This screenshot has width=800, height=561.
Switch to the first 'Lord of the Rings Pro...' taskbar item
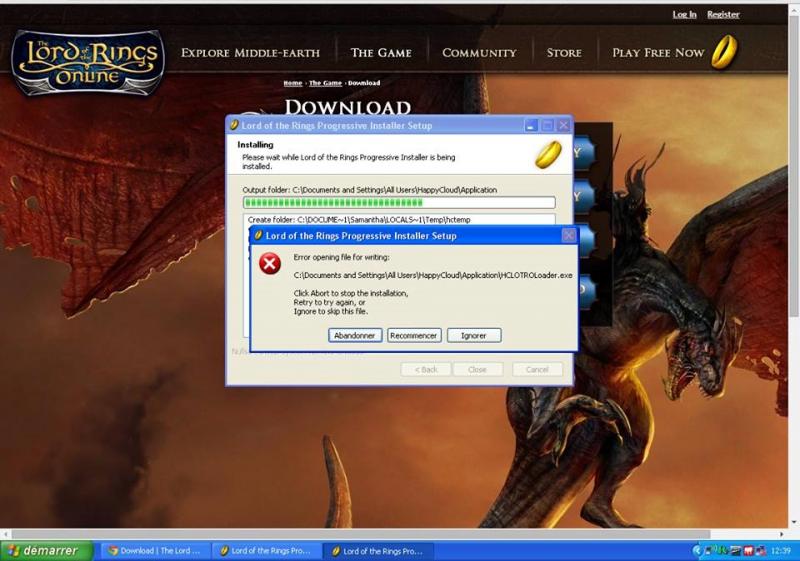click(x=266, y=551)
